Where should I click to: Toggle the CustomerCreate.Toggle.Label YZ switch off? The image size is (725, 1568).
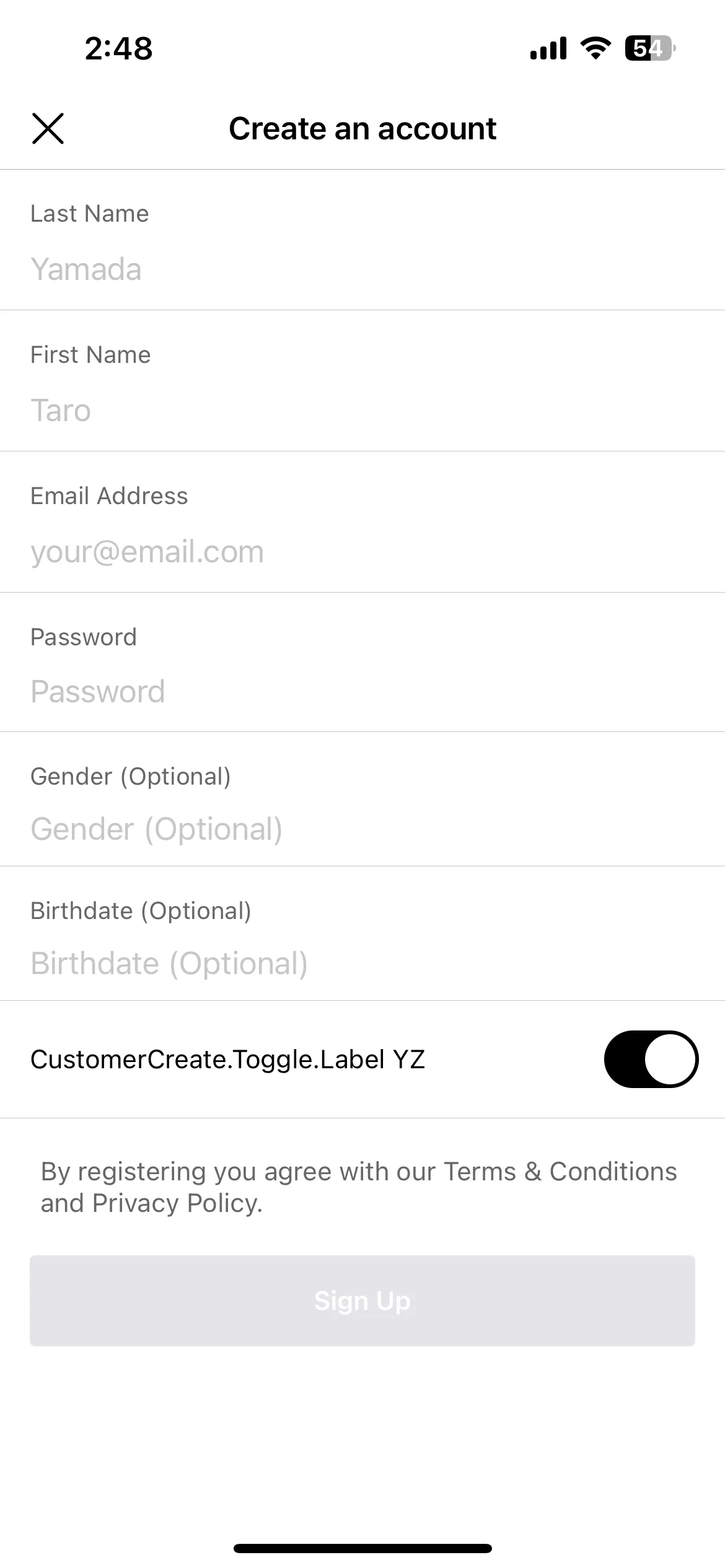[x=651, y=1059]
